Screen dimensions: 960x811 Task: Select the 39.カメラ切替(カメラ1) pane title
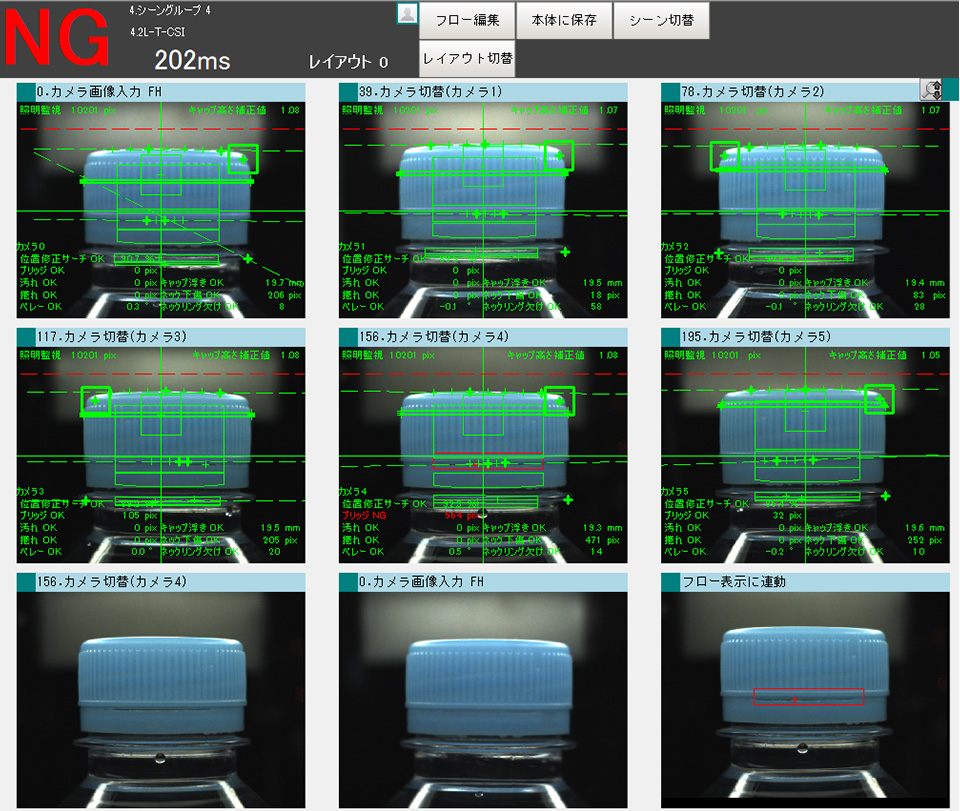[x=491, y=91]
